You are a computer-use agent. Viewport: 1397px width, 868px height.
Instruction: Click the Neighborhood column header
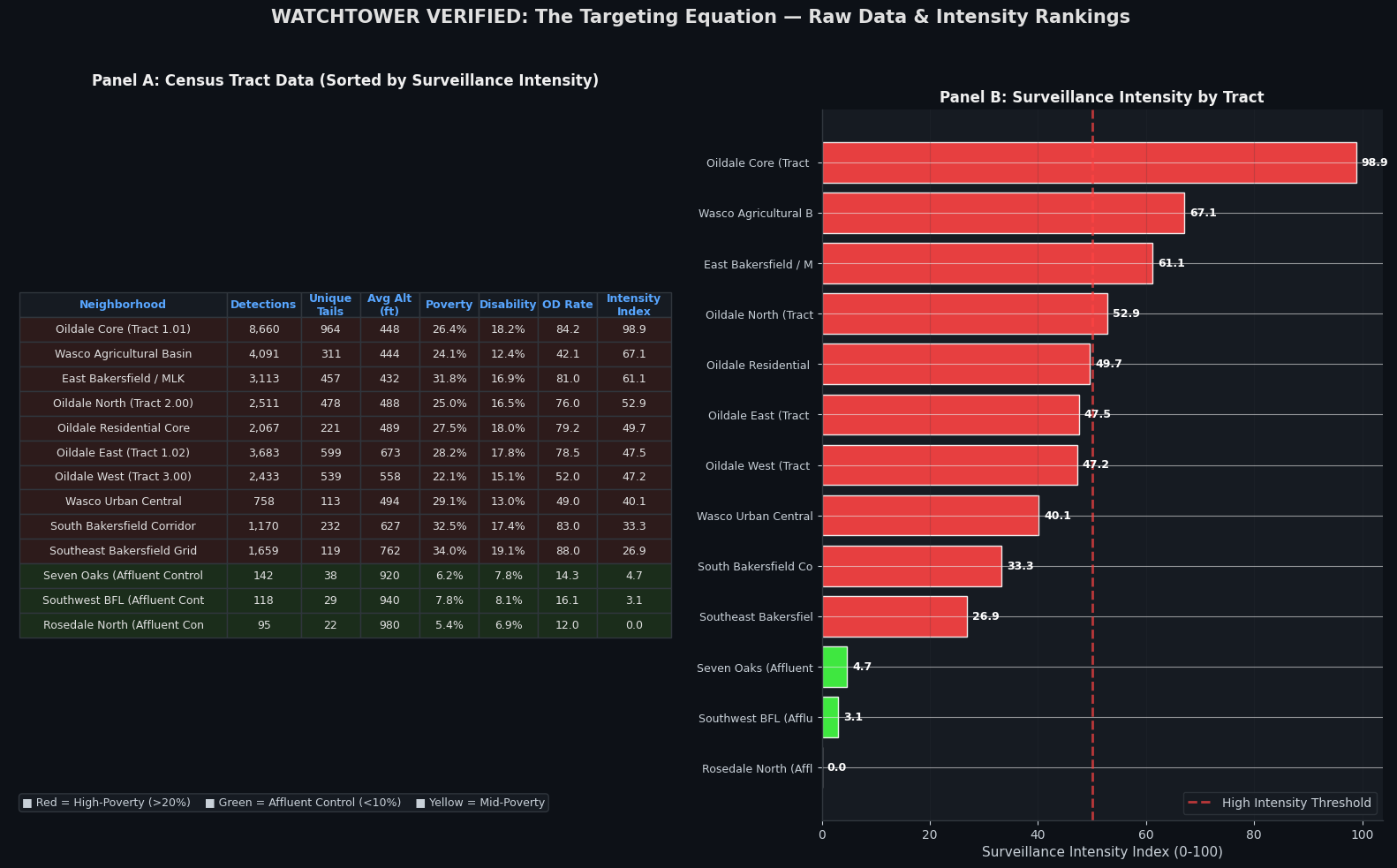click(x=123, y=305)
